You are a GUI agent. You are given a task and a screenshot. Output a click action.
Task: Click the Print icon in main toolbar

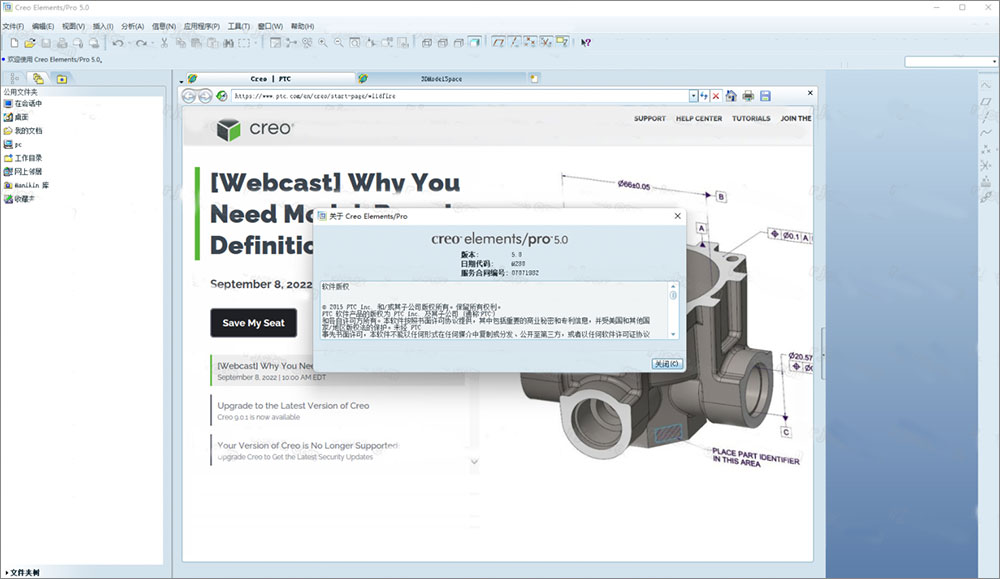62,43
